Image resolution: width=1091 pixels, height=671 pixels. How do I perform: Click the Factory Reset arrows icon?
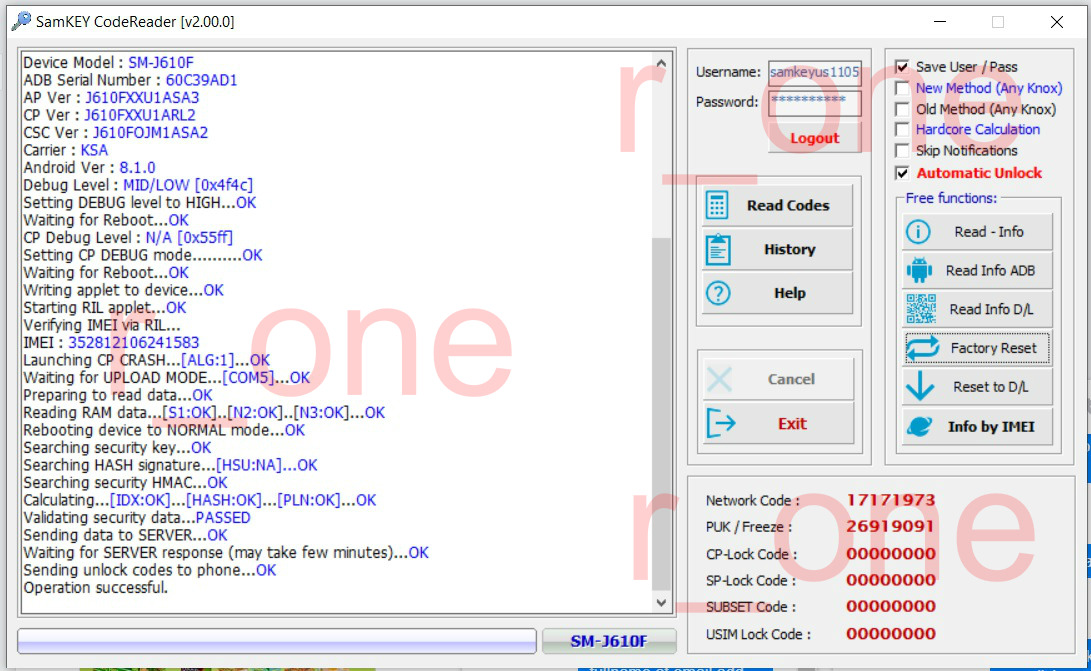923,348
